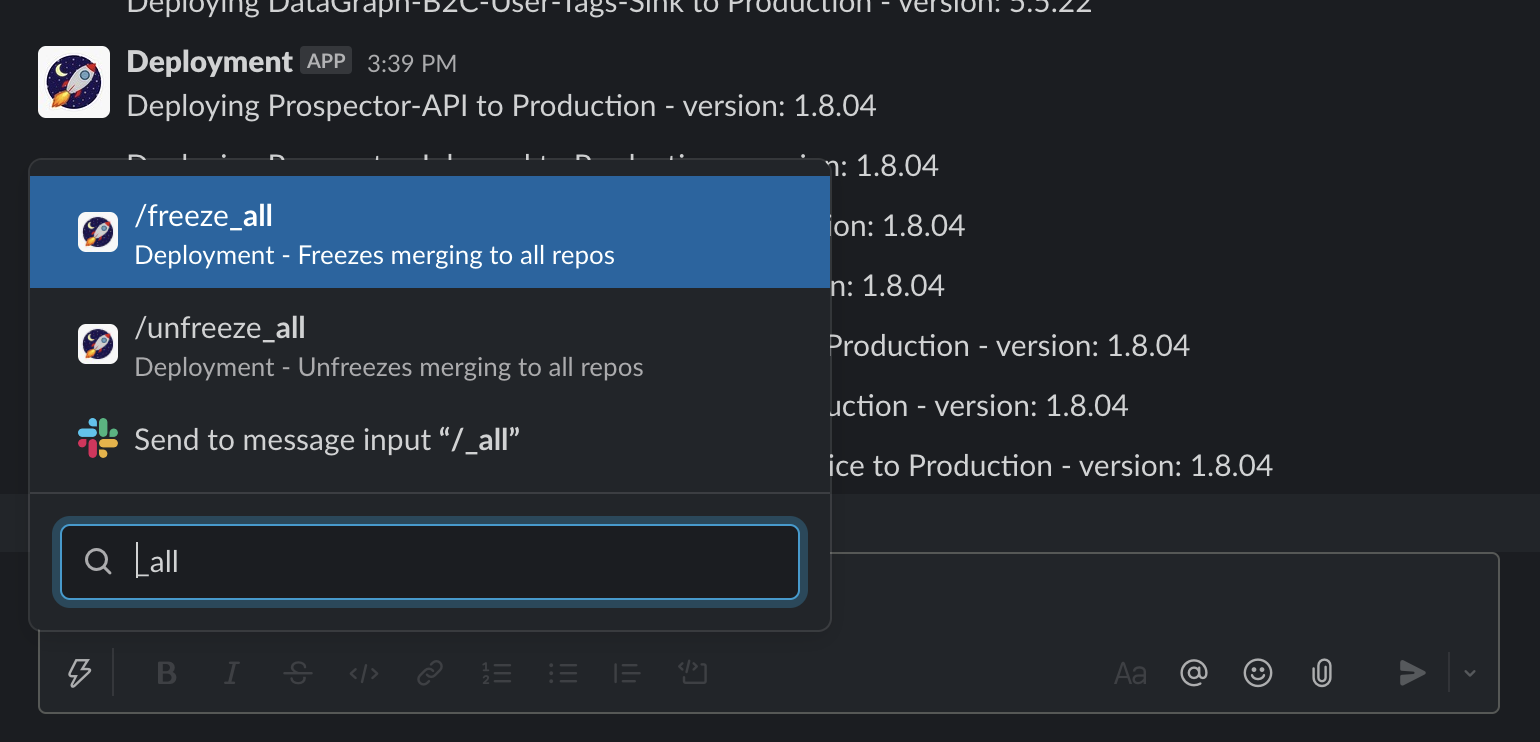Screen dimensions: 1540x742
Task: Click the paperclip attachment icon
Action: point(1321,673)
